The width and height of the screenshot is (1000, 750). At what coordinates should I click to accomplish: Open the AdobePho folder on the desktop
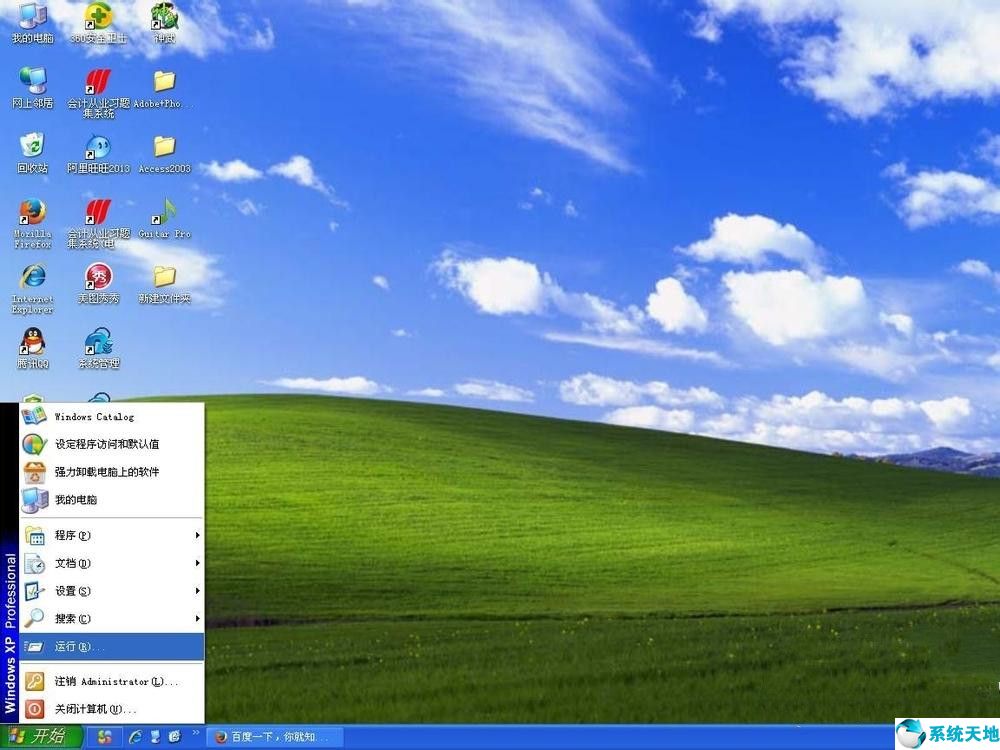tap(164, 89)
